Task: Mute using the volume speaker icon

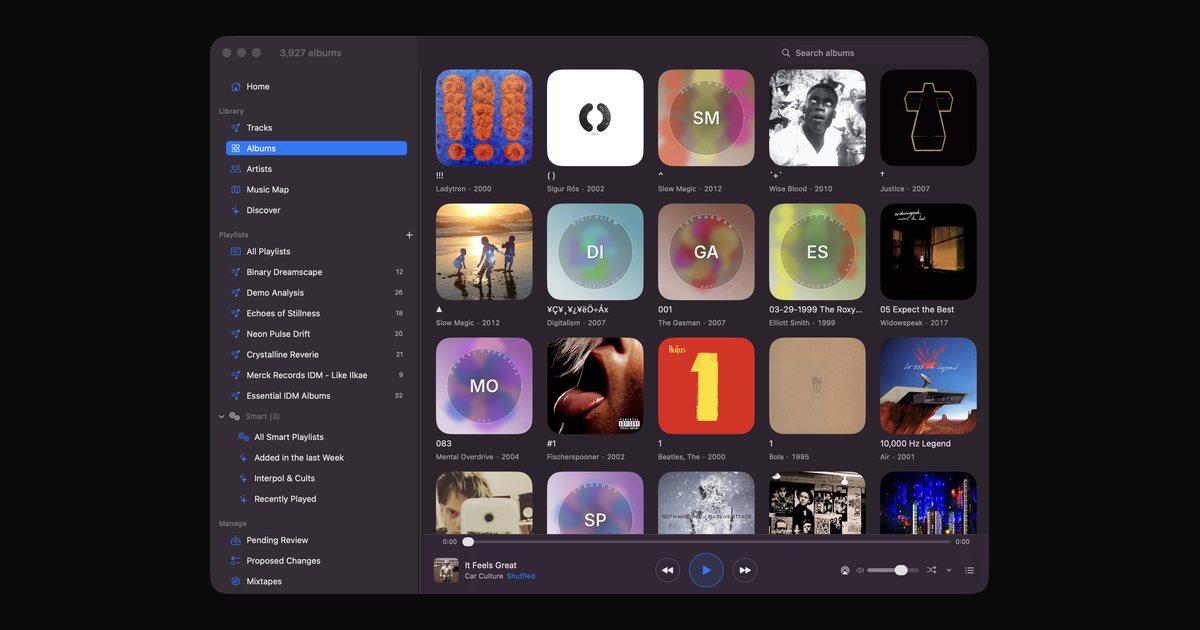Action: 860,570
